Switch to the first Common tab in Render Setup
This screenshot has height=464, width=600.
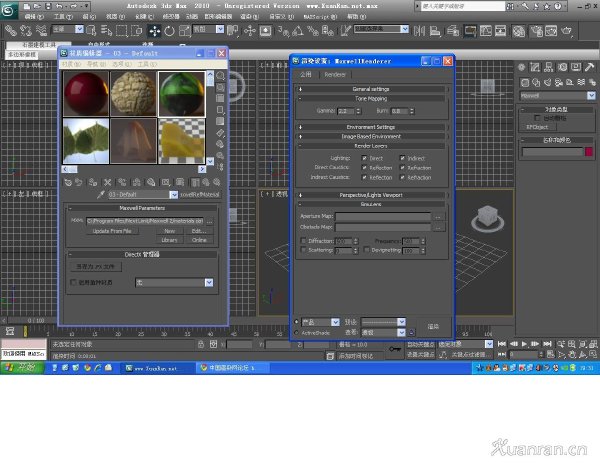(x=306, y=75)
